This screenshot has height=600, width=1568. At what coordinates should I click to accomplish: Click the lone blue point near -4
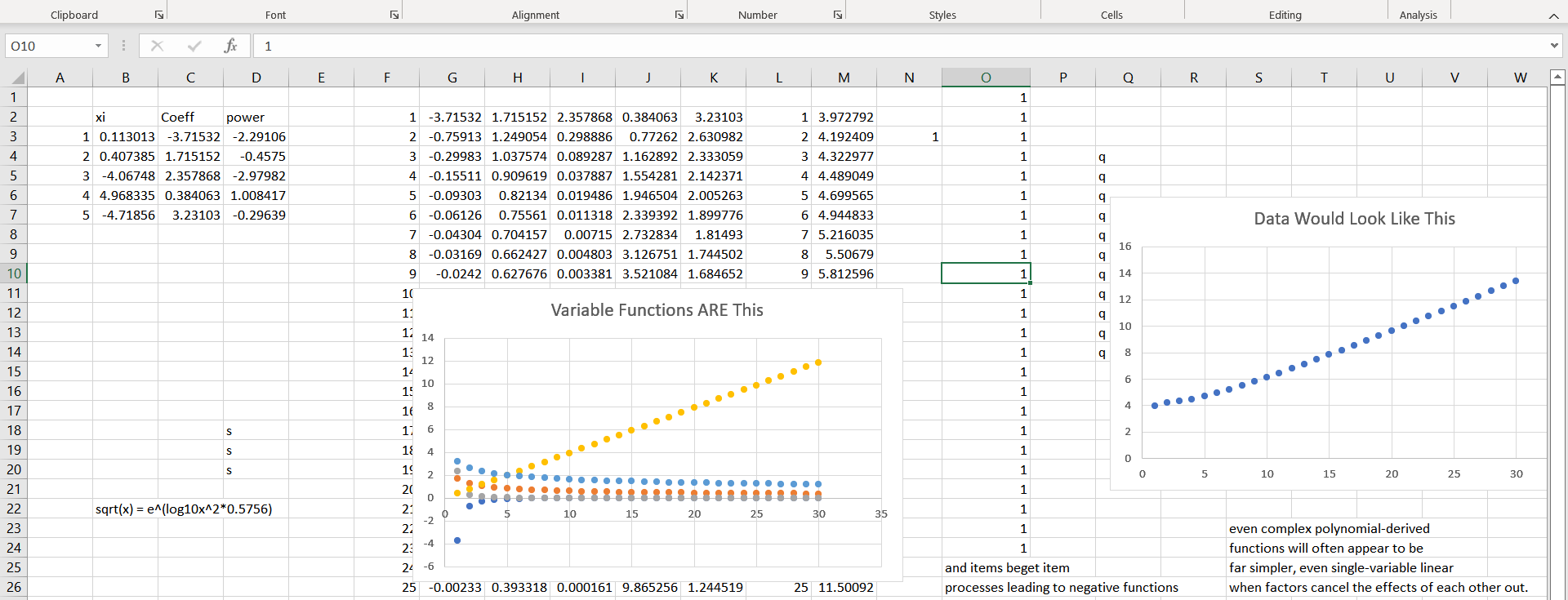point(457,540)
